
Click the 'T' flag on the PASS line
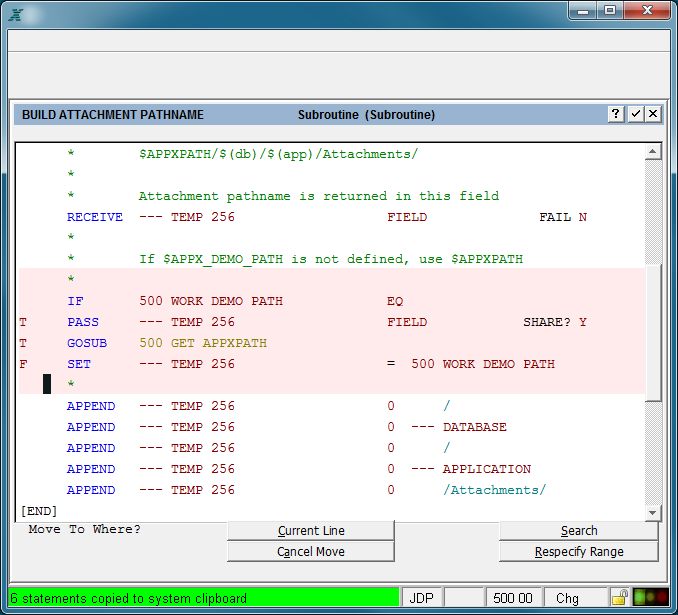[23, 322]
